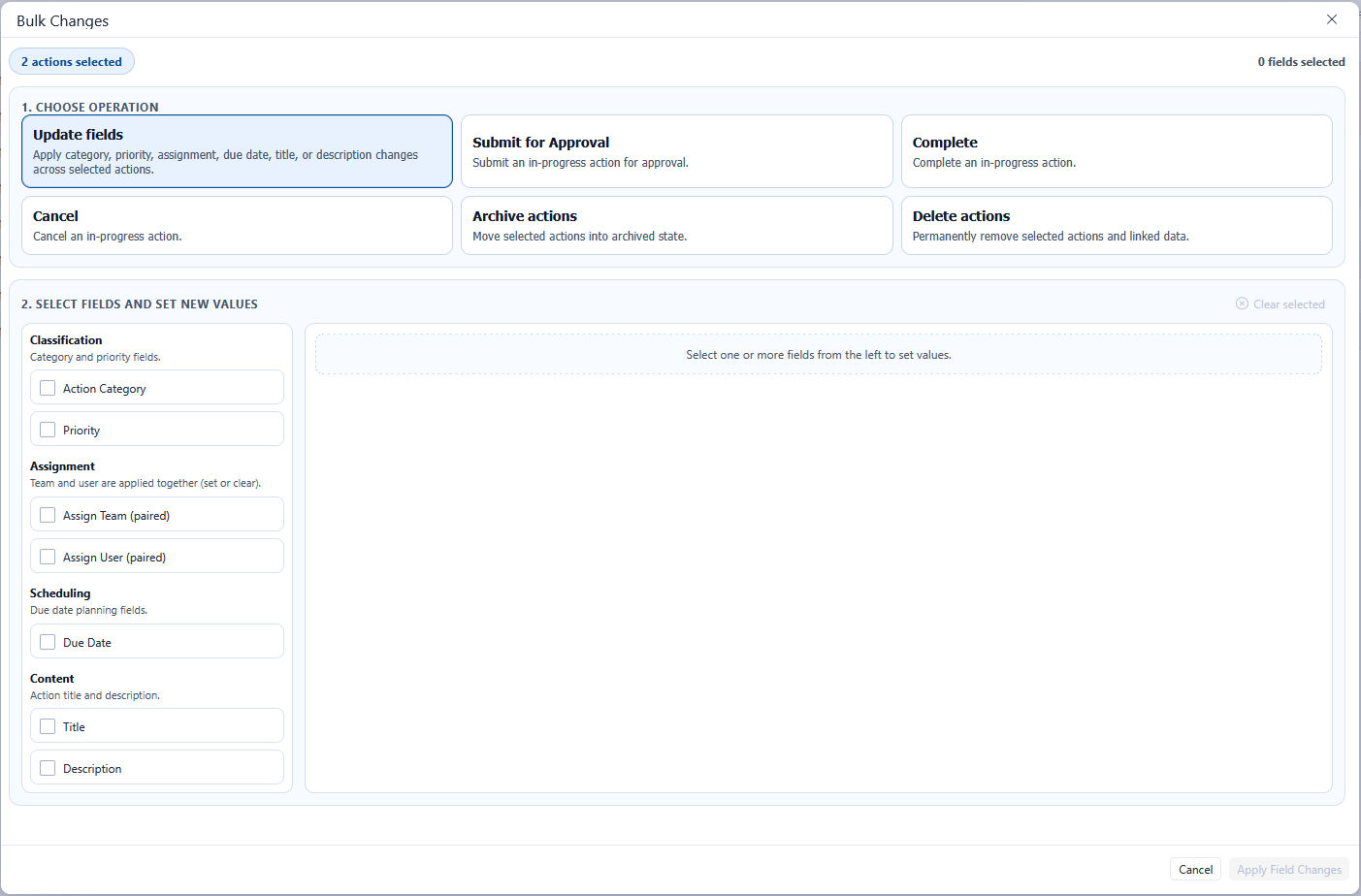Select the Update fields operation card

(237, 151)
